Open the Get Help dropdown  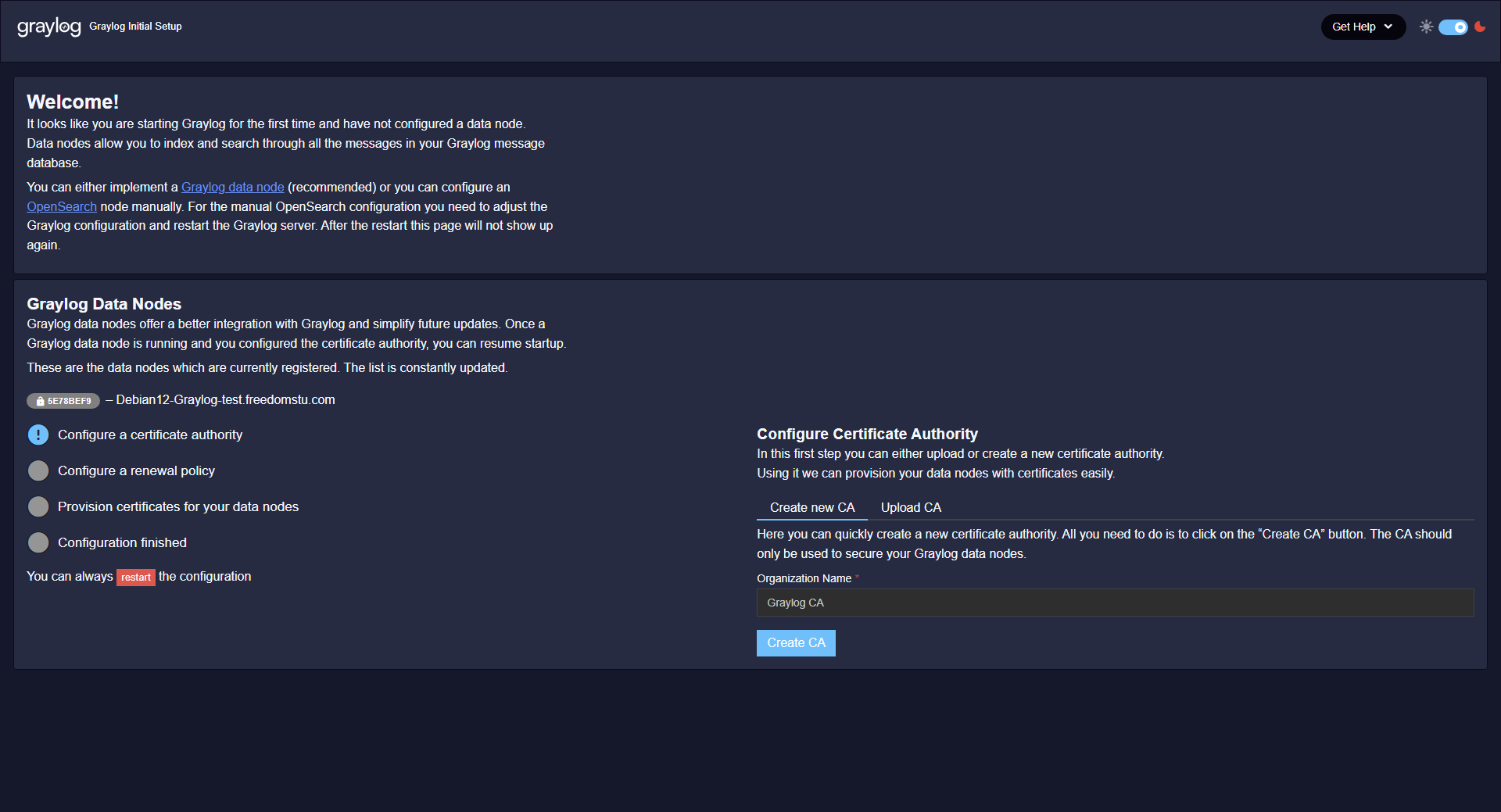1362,27
